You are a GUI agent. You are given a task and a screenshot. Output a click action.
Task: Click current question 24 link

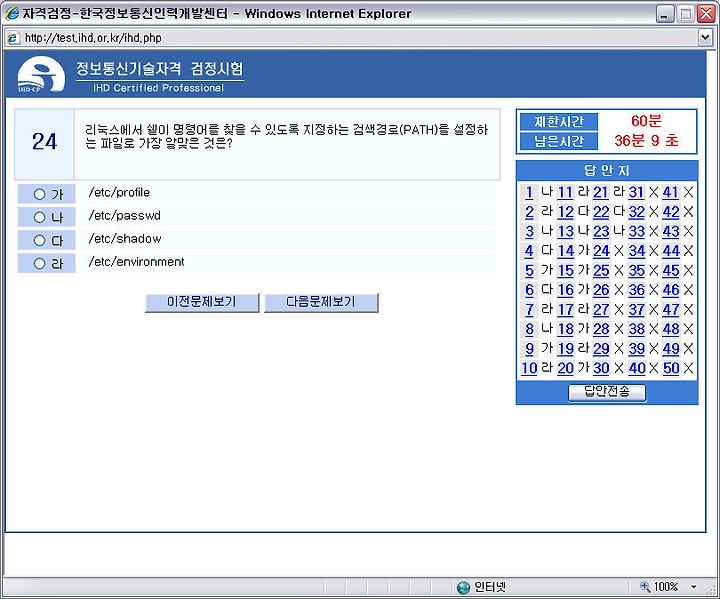point(601,251)
